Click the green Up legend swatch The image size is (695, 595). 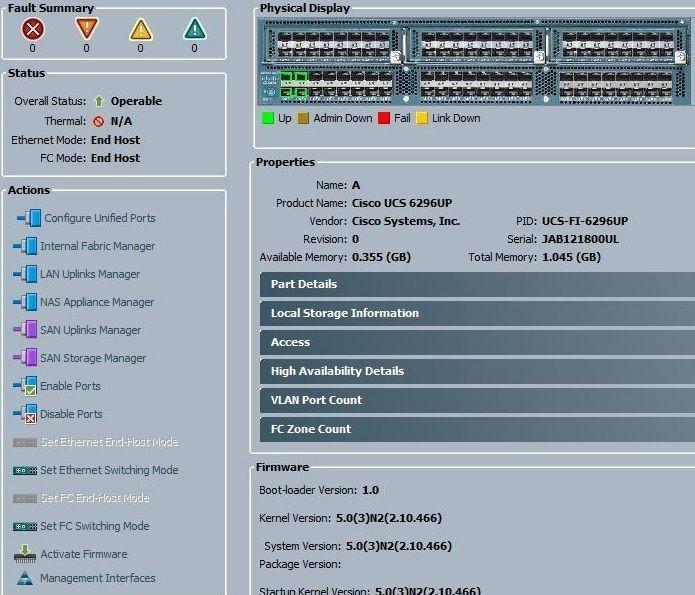268,118
